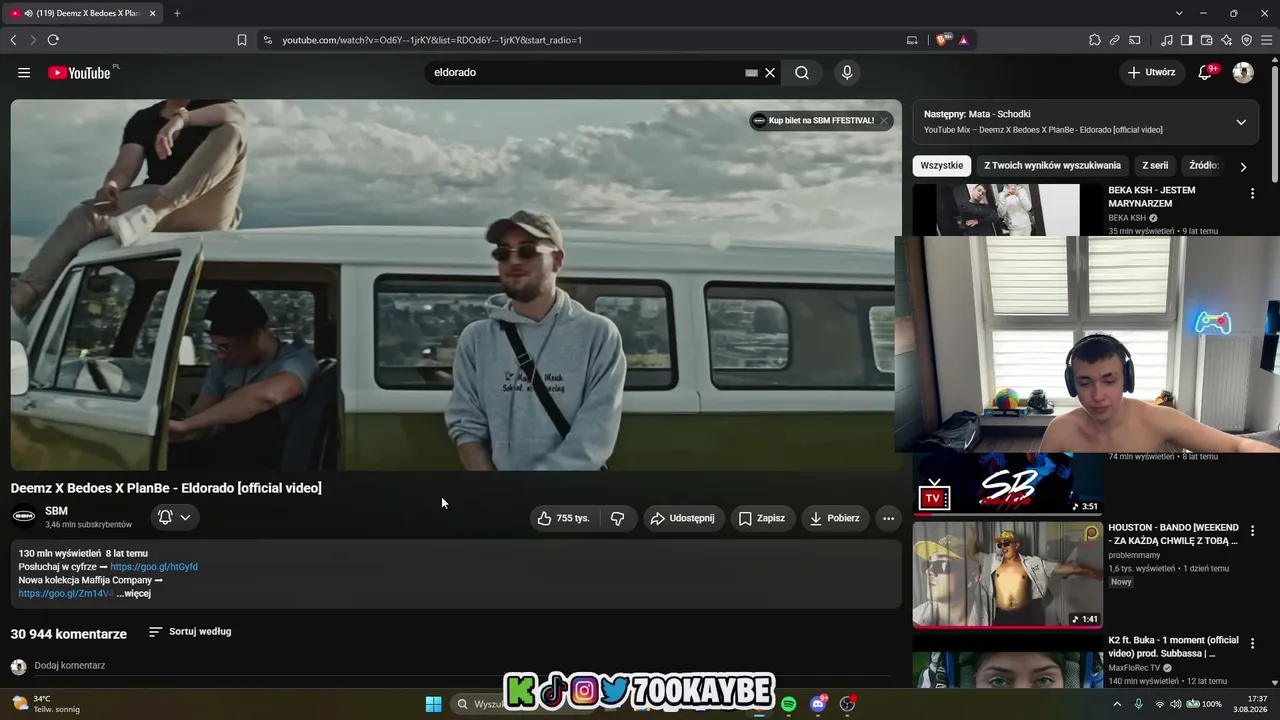Click the Pobierz download button

pos(835,518)
